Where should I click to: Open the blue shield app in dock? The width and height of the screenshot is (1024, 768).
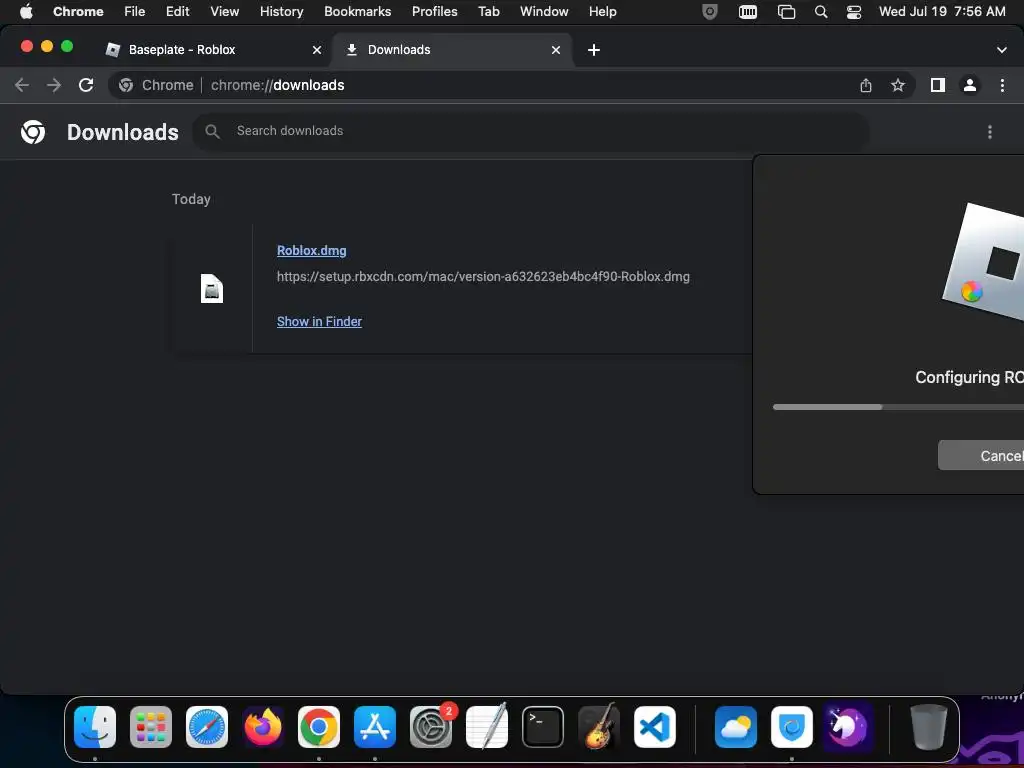(792, 727)
